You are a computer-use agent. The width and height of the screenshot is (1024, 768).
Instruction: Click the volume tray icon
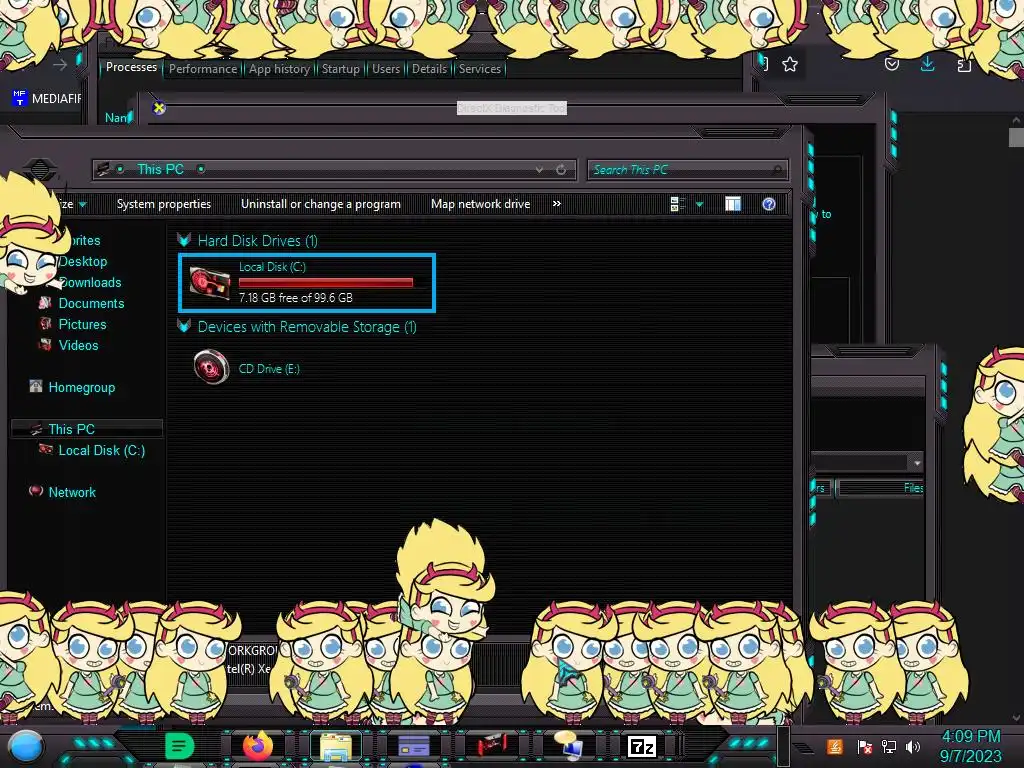point(913,746)
